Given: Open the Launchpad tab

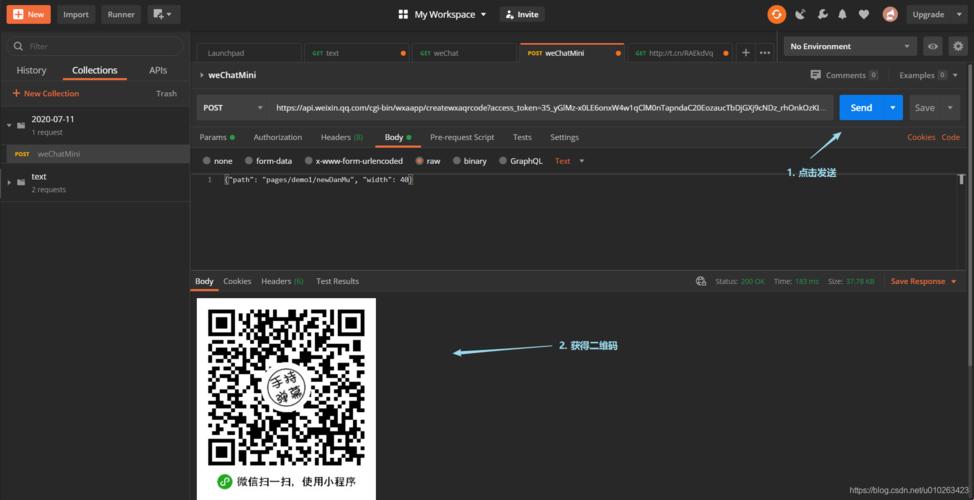Looking at the screenshot, I should tap(248, 53).
